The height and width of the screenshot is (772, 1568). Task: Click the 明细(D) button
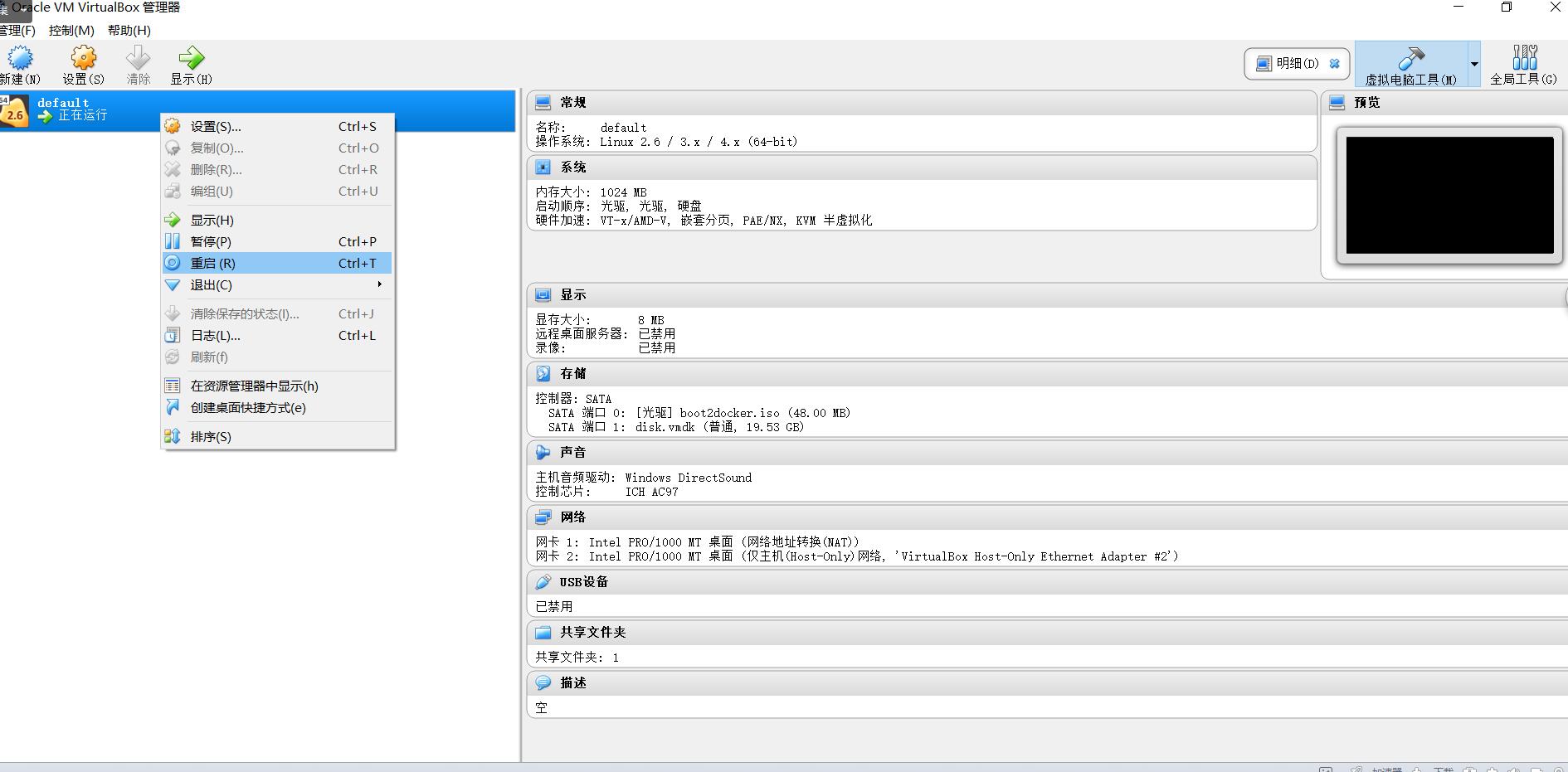click(x=1294, y=62)
